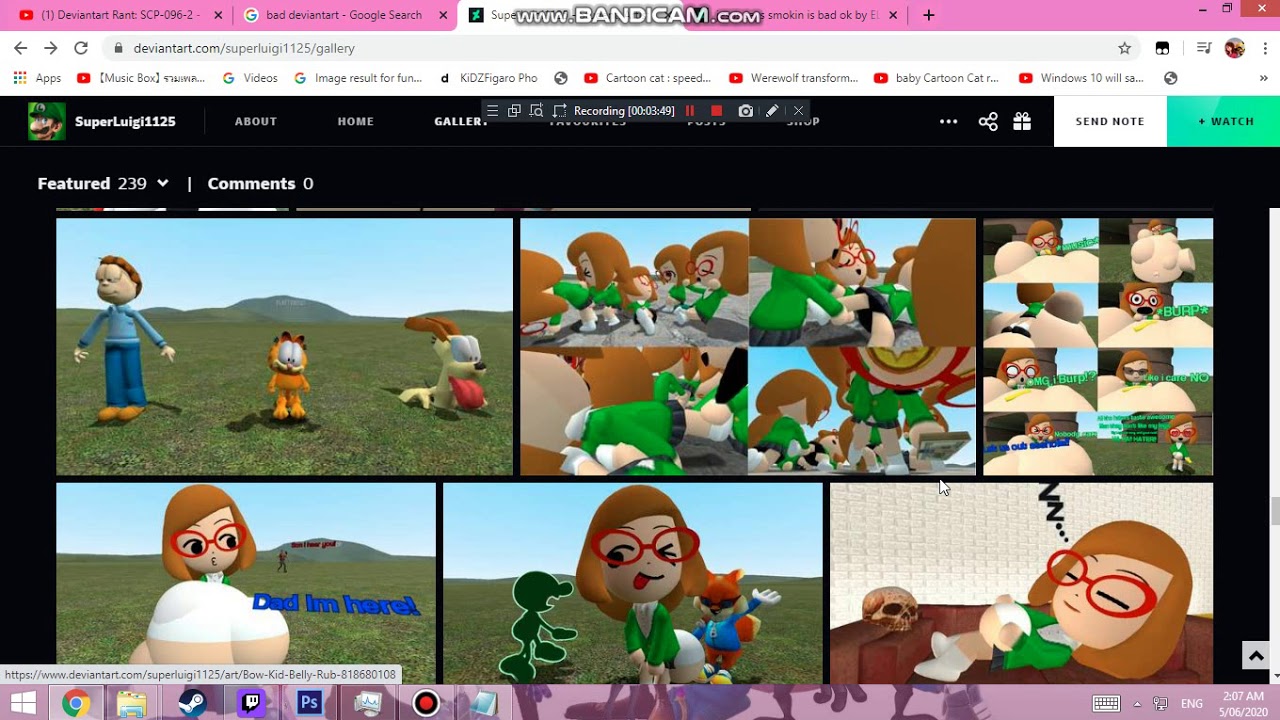Viewport: 1280px width, 720px height.
Task: Open the Chrome profile avatar
Action: tap(1235, 48)
